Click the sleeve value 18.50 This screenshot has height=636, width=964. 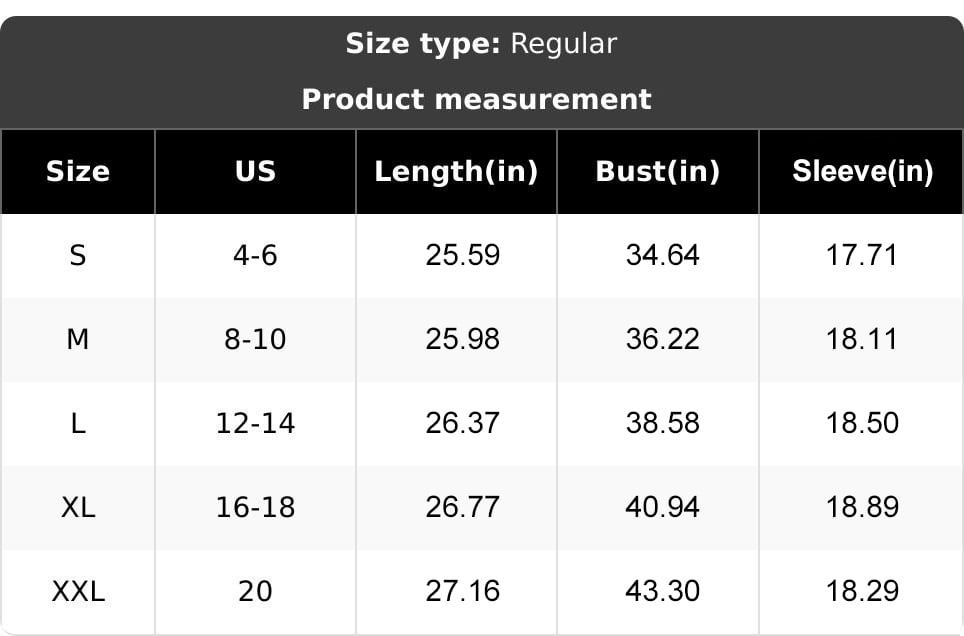tap(862, 423)
